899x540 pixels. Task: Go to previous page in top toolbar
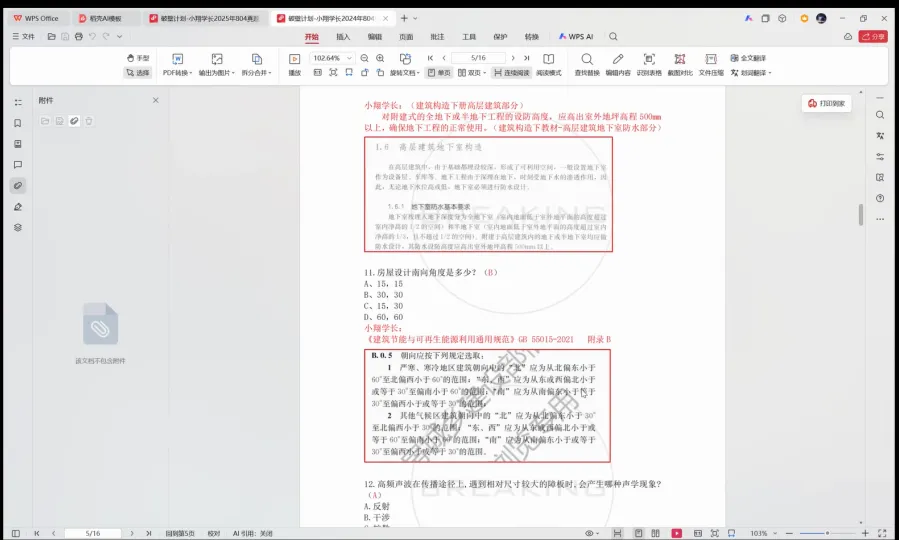(444, 58)
